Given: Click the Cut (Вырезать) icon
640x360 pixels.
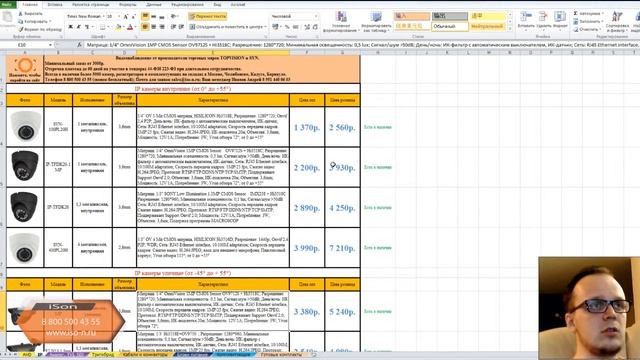Looking at the screenshot, I should [21, 13].
